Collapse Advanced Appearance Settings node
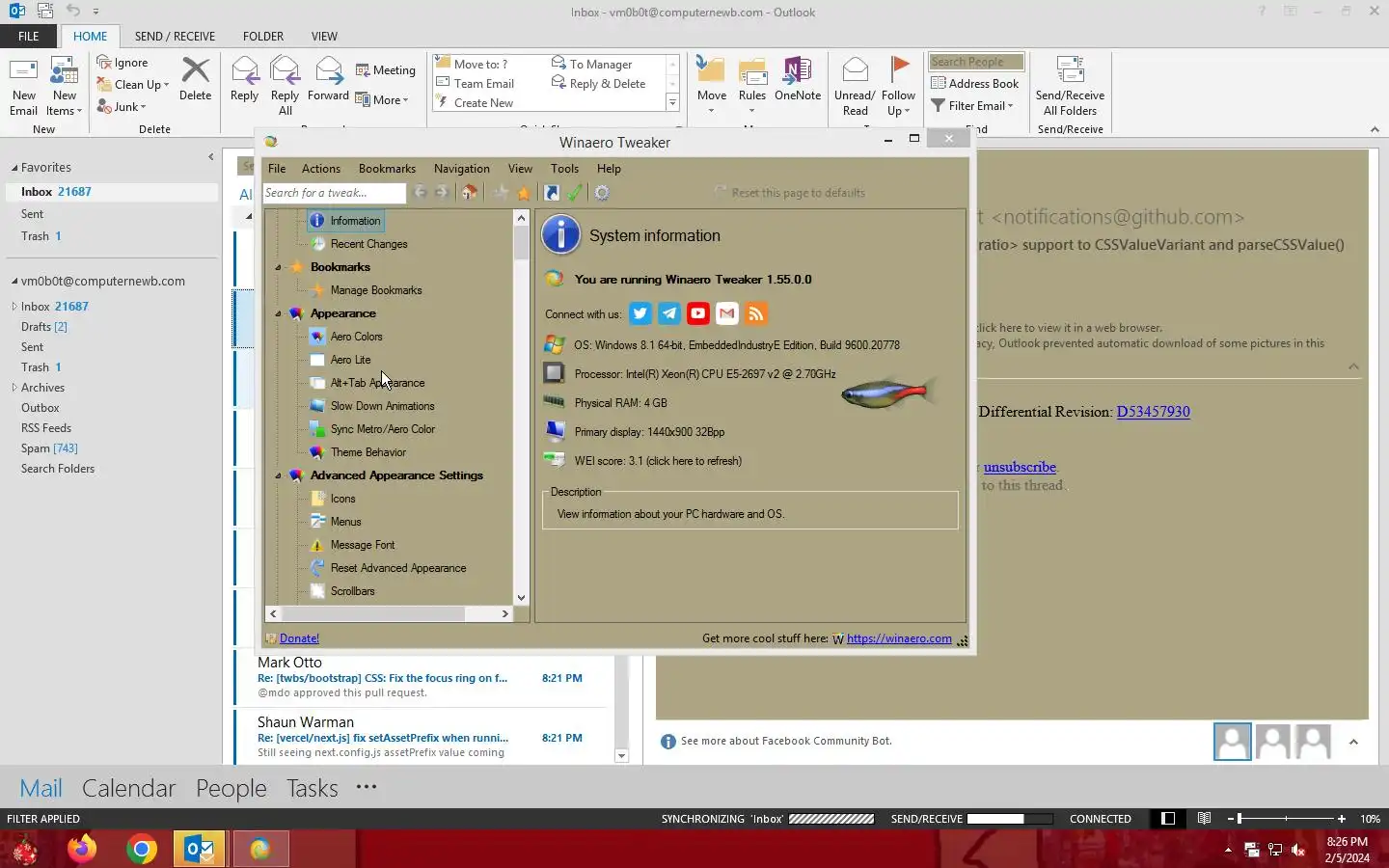 tap(278, 475)
